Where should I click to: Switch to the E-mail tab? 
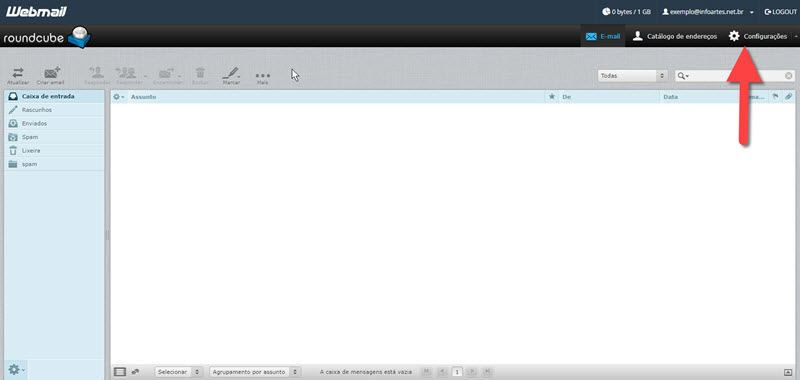tap(603, 36)
